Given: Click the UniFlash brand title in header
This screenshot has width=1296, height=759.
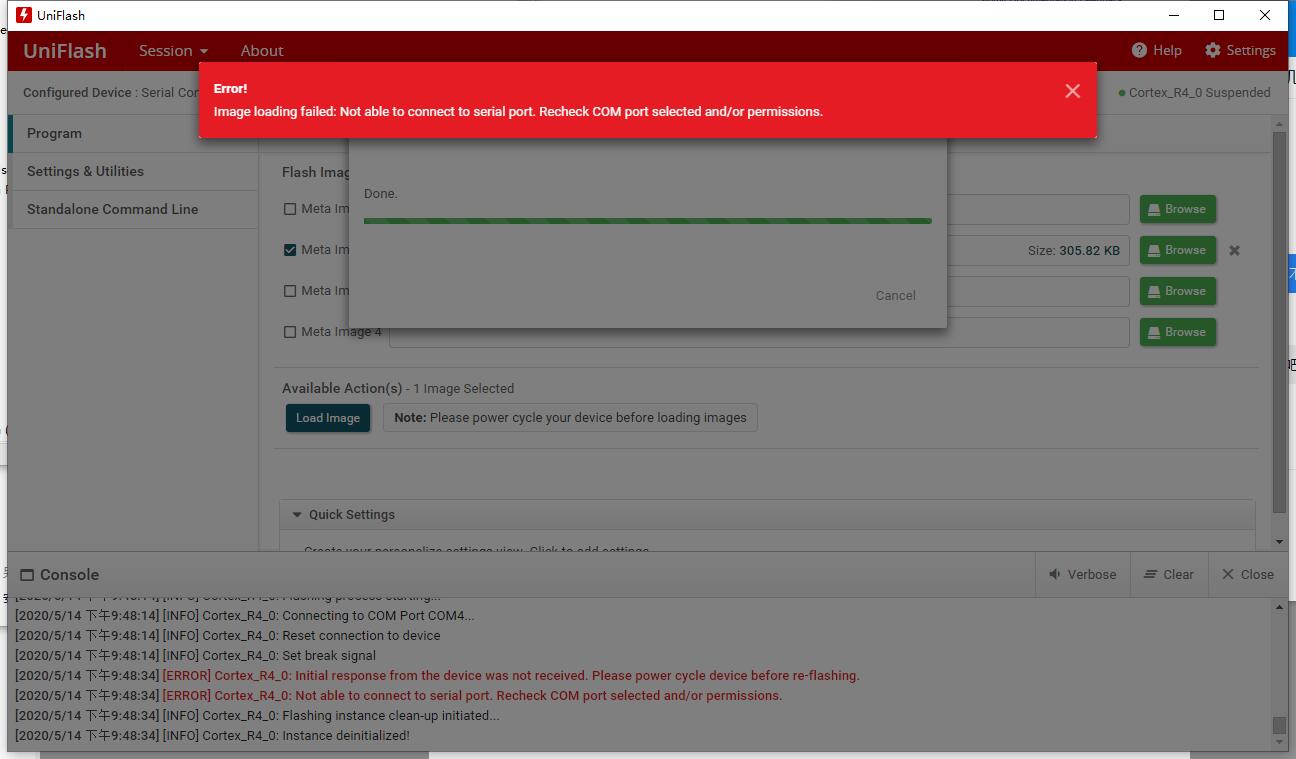Looking at the screenshot, I should point(65,51).
